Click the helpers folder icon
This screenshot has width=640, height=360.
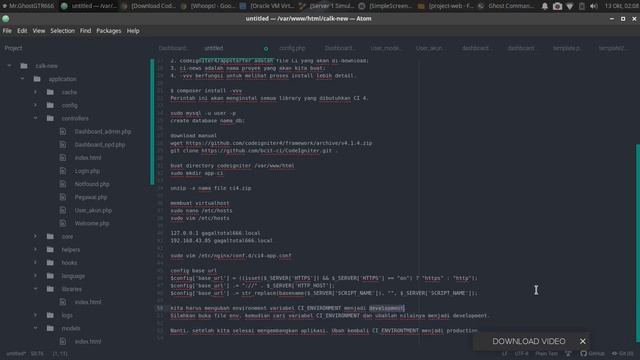[50, 249]
